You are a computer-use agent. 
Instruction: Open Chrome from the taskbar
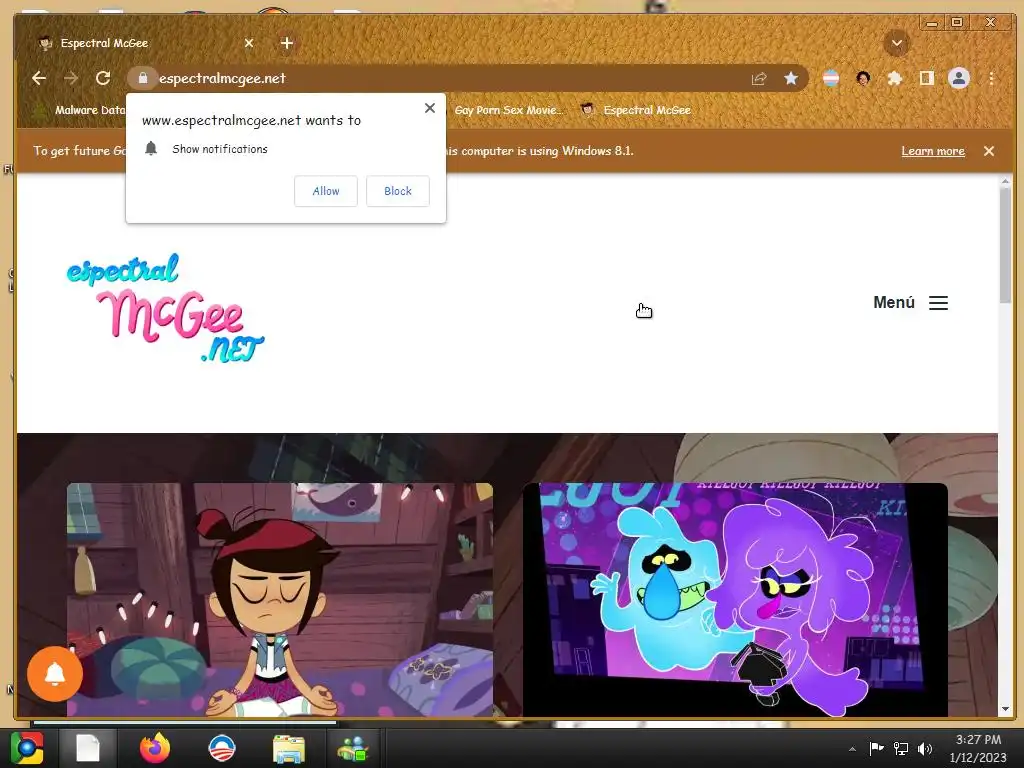pos(26,748)
